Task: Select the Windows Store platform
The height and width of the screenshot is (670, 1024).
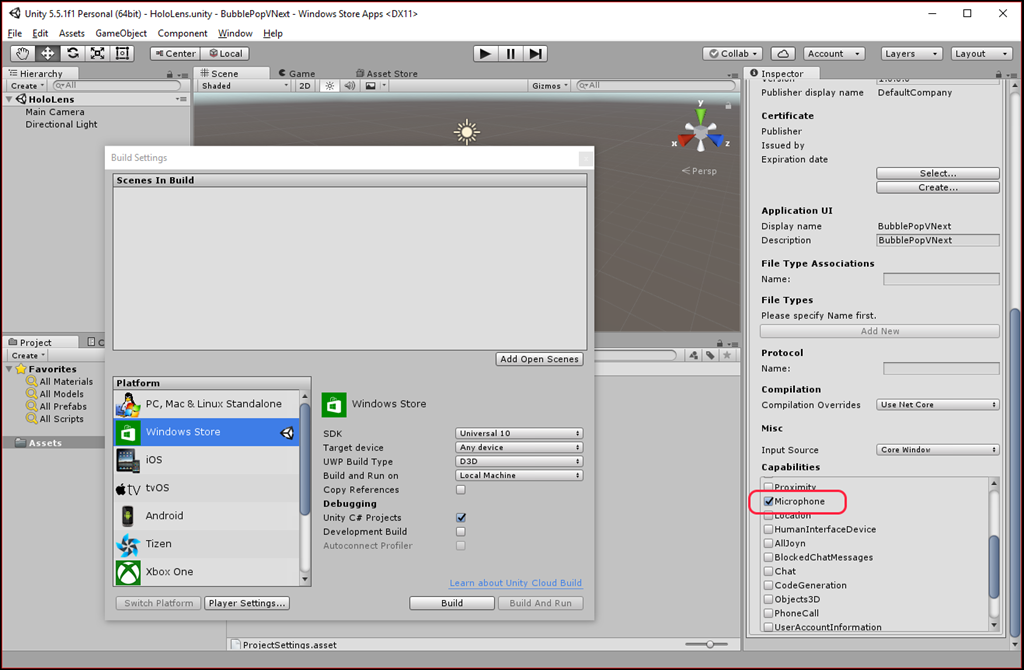Action: tap(207, 432)
